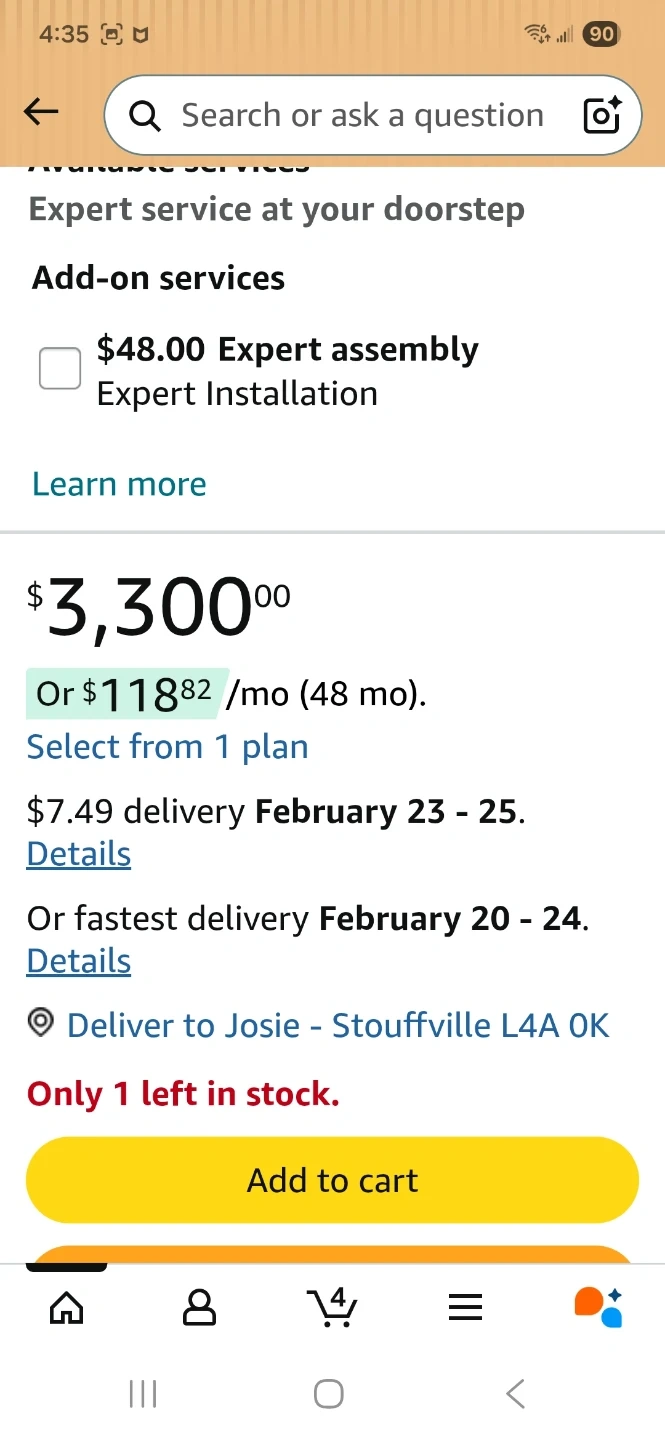
Task: Launch the Rufus AI assistant icon
Action: point(598,1307)
